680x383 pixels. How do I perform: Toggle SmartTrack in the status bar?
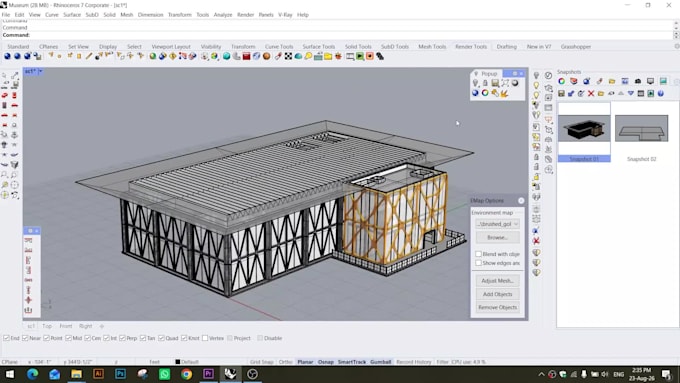click(x=352, y=362)
